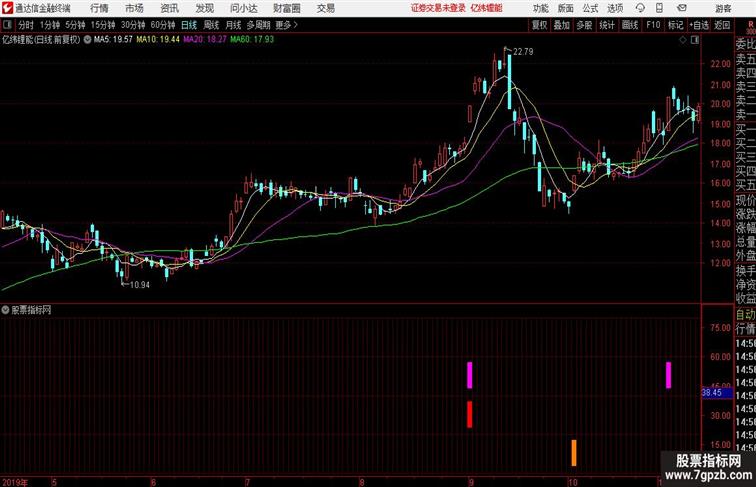Click +自选 to add to watchlist
Screen dimensions: 756x487
click(x=699, y=25)
